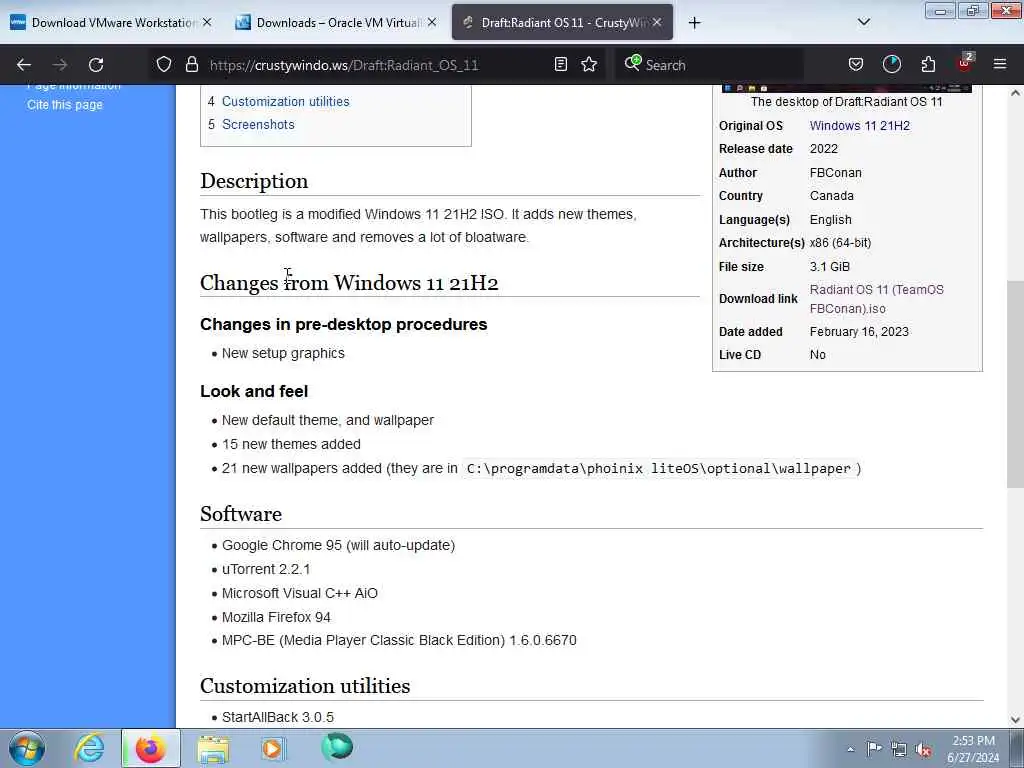The width and height of the screenshot is (1024, 768).
Task: Click 'FBConan' author value
Action: tap(835, 172)
